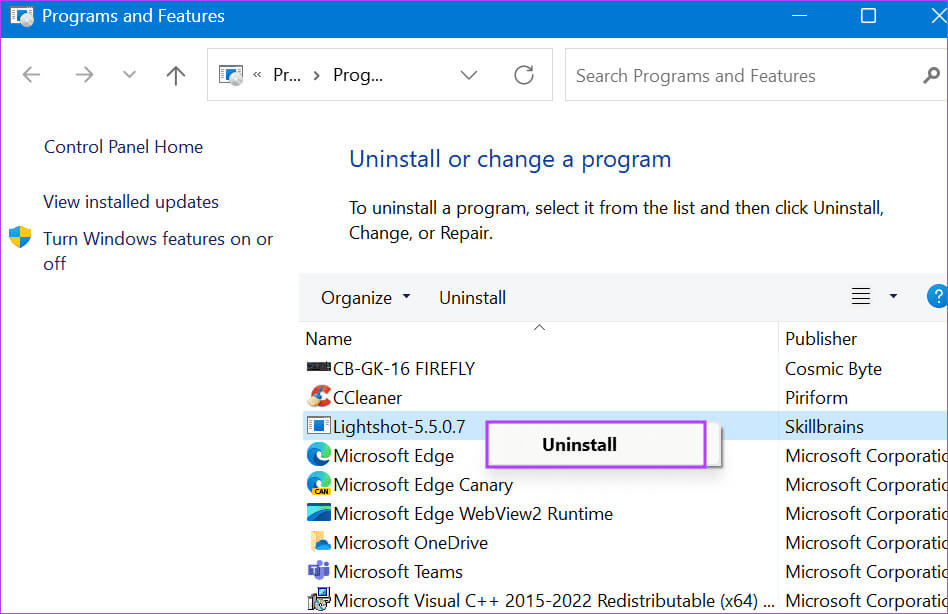Click the Windows features shield icon
This screenshot has width=948, height=614.
click(x=20, y=237)
